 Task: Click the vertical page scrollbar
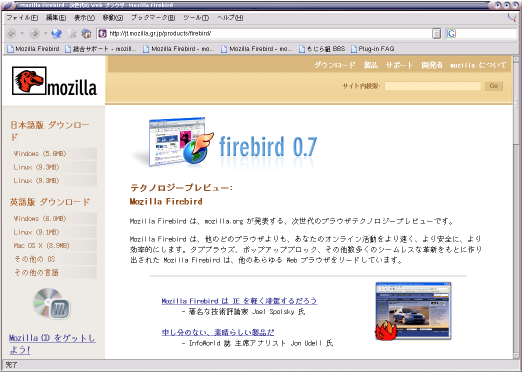coord(516,207)
